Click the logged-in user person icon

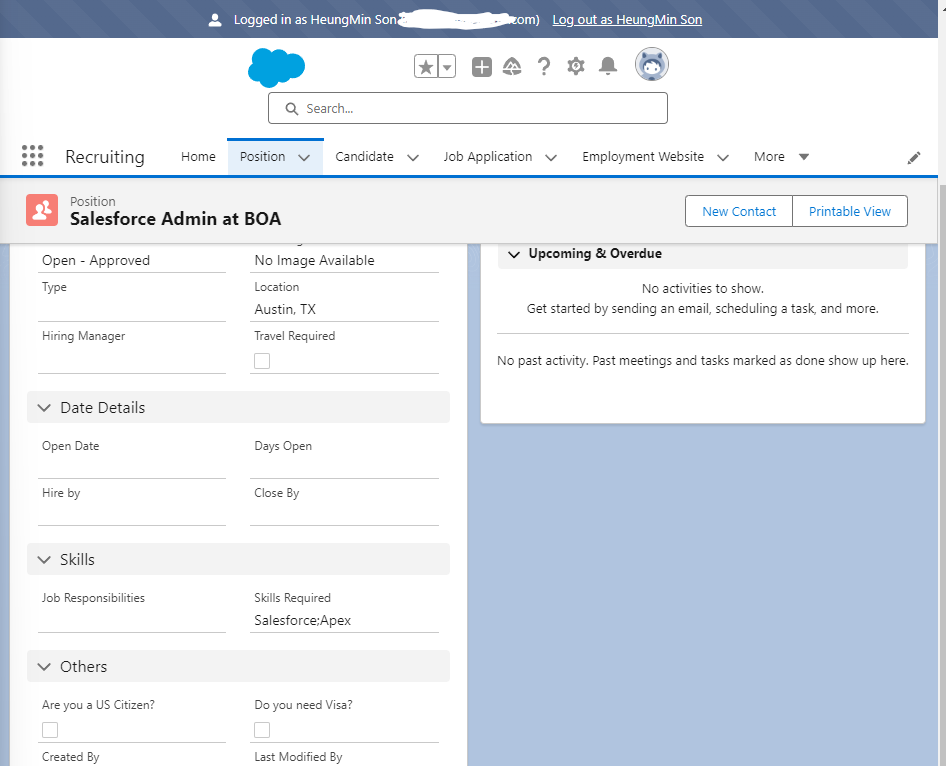(x=215, y=20)
